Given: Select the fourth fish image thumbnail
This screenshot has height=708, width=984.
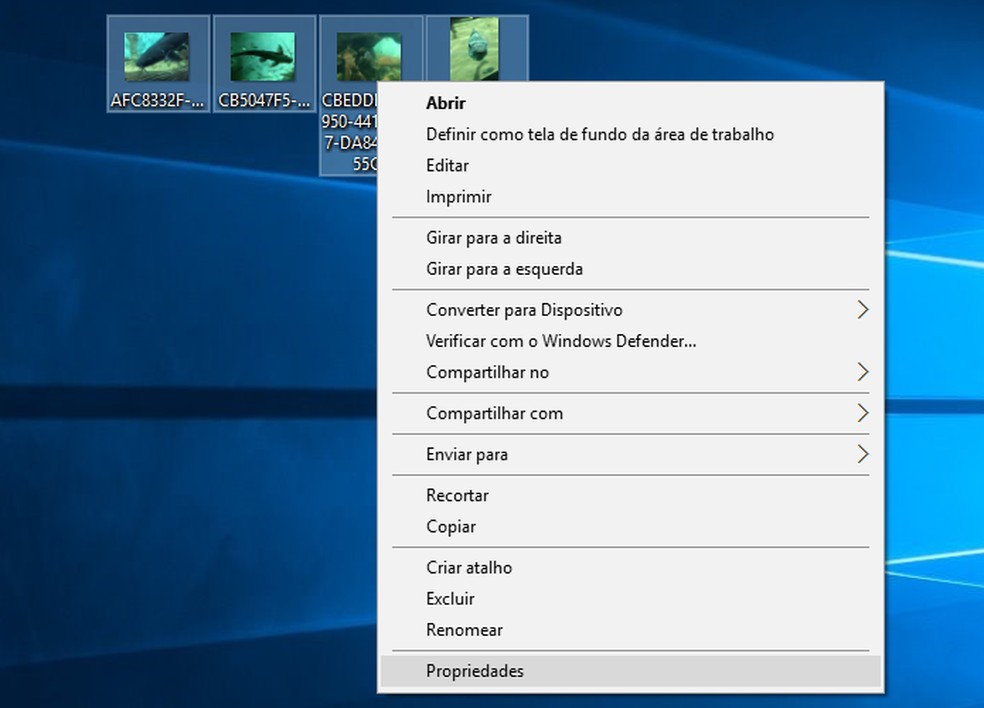Looking at the screenshot, I should [474, 49].
